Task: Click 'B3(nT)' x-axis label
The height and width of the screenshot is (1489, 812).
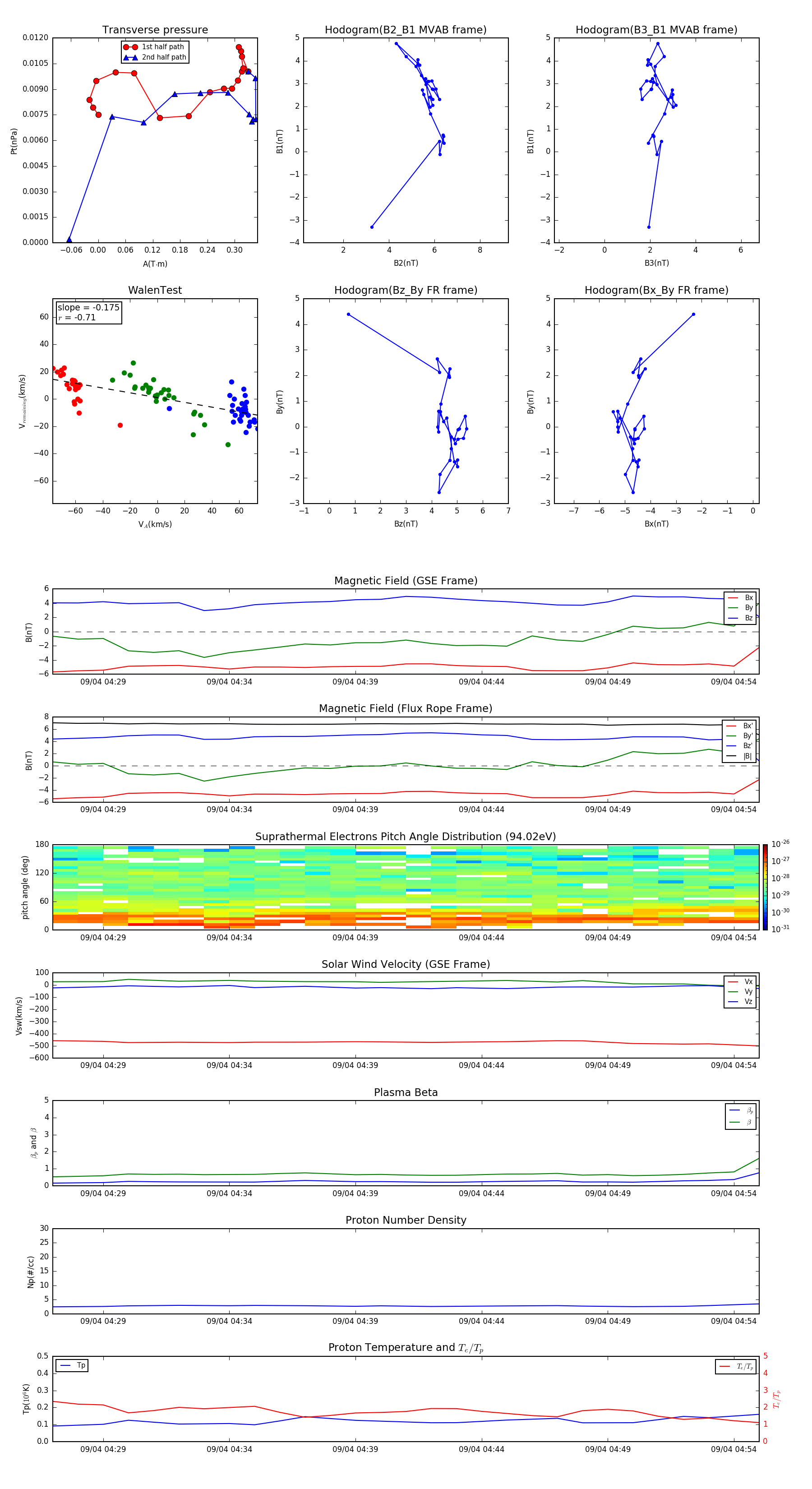Action: (656, 263)
